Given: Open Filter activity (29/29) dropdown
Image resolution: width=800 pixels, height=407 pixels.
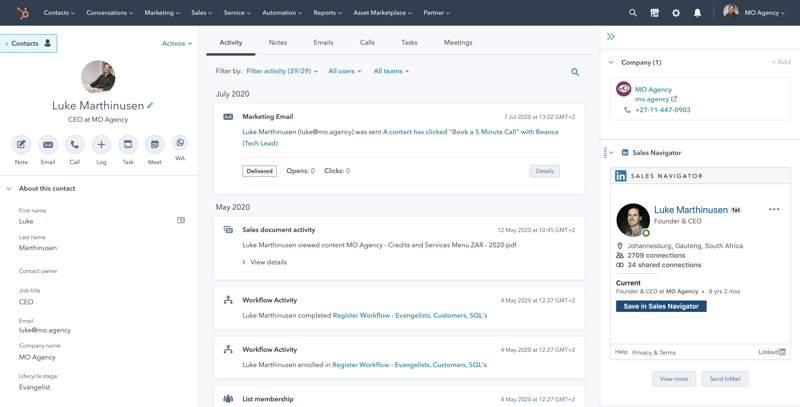Looking at the screenshot, I should [x=282, y=71].
